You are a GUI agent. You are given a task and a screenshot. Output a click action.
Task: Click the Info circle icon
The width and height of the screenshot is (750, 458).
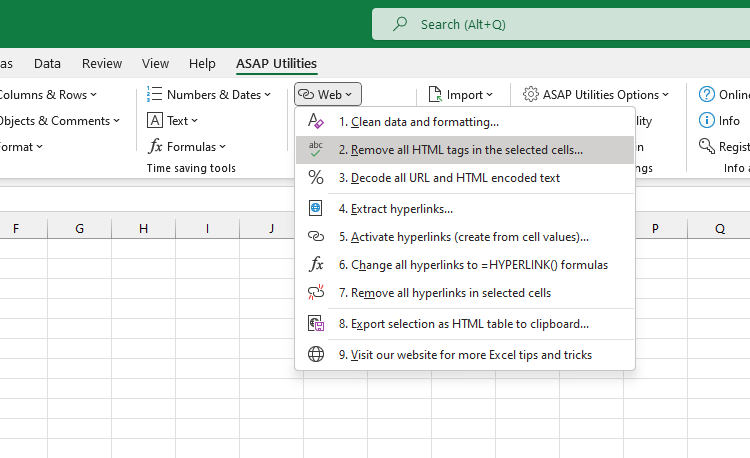(706, 120)
